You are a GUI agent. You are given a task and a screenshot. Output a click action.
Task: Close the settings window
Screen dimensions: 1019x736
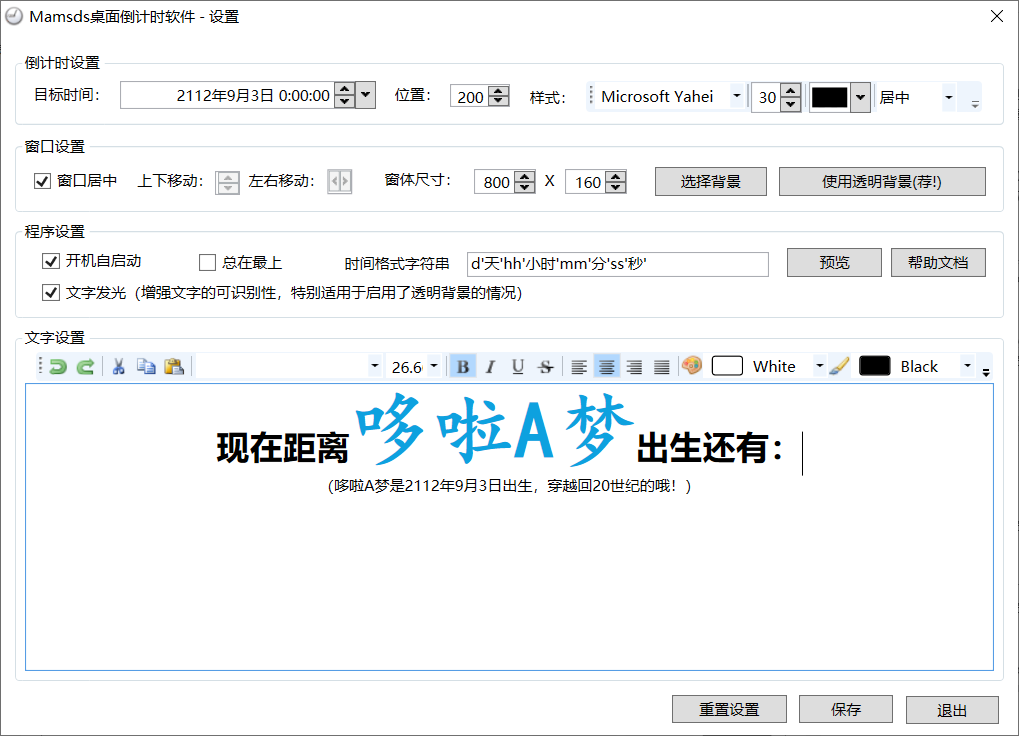[x=997, y=16]
